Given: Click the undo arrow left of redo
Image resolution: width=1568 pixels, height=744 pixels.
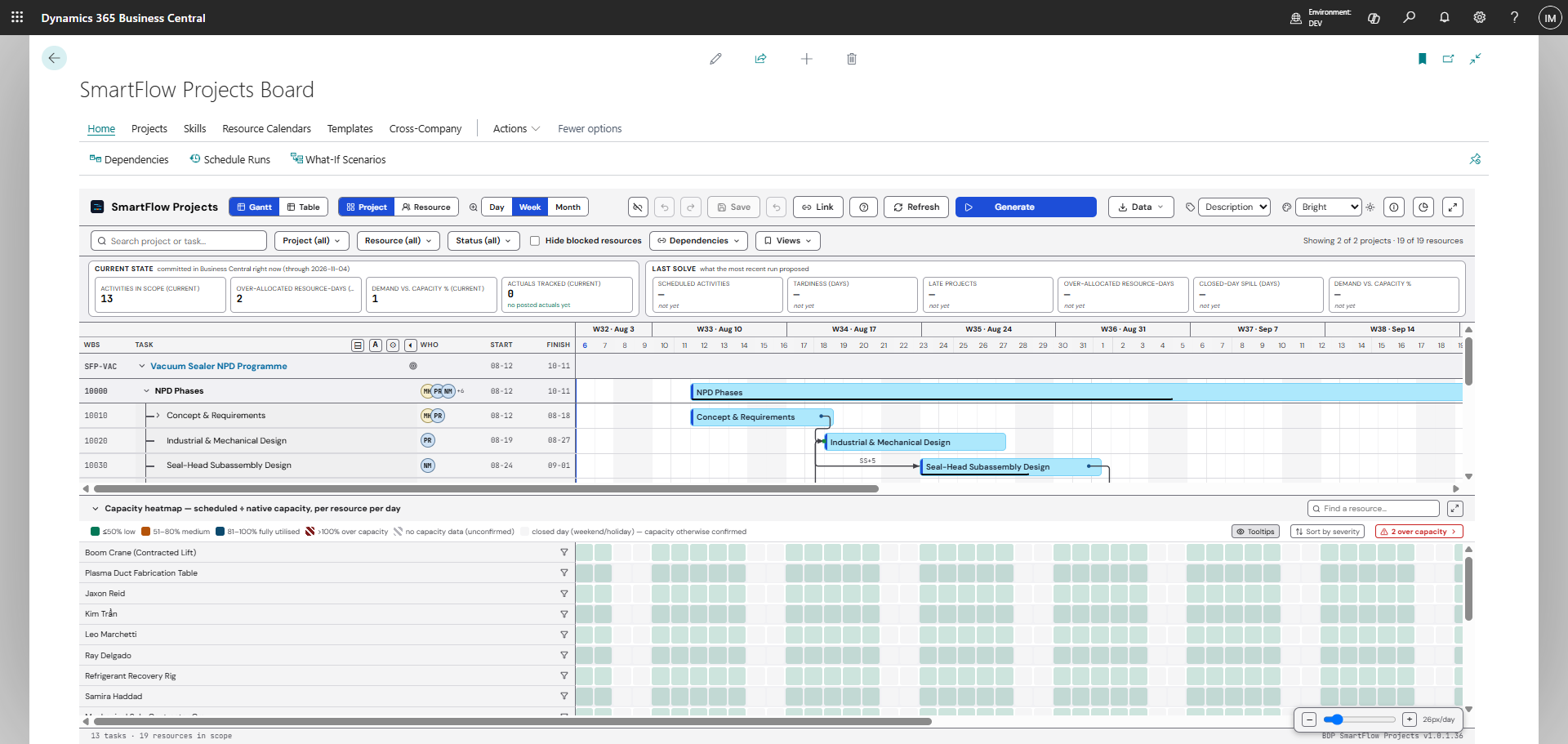Looking at the screenshot, I should pyautogui.click(x=665, y=207).
